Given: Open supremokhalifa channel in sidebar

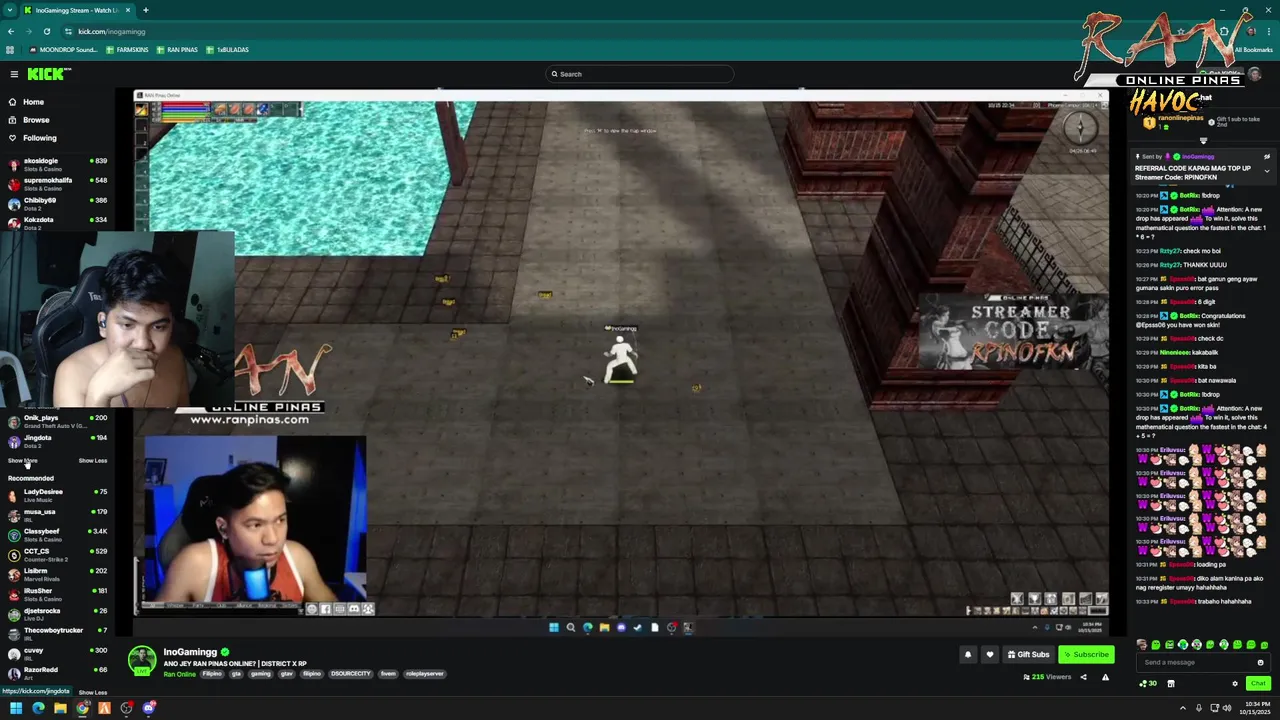Looking at the screenshot, I should pyautogui.click(x=57, y=183).
